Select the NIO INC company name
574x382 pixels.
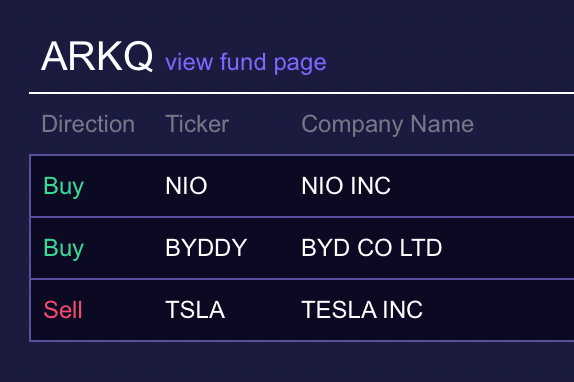pyautogui.click(x=346, y=186)
